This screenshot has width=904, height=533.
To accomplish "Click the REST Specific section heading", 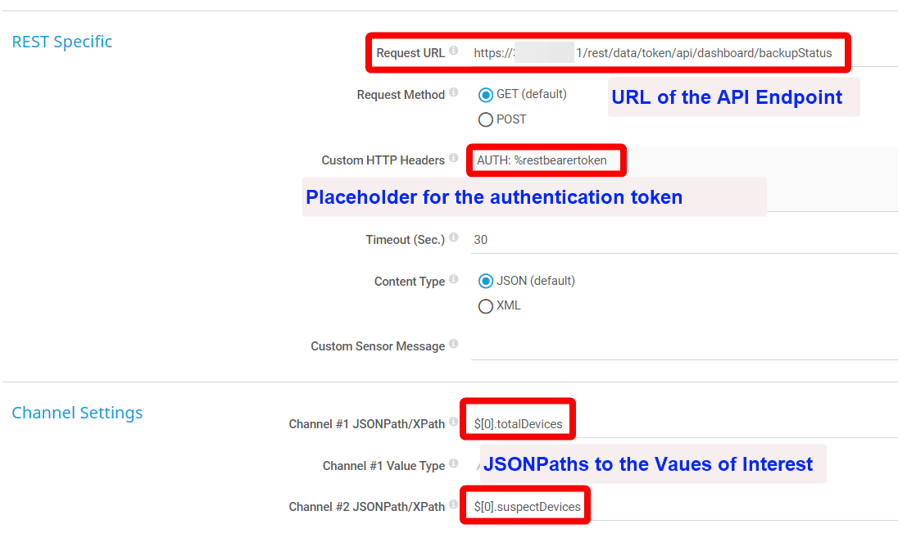I will click(x=62, y=42).
